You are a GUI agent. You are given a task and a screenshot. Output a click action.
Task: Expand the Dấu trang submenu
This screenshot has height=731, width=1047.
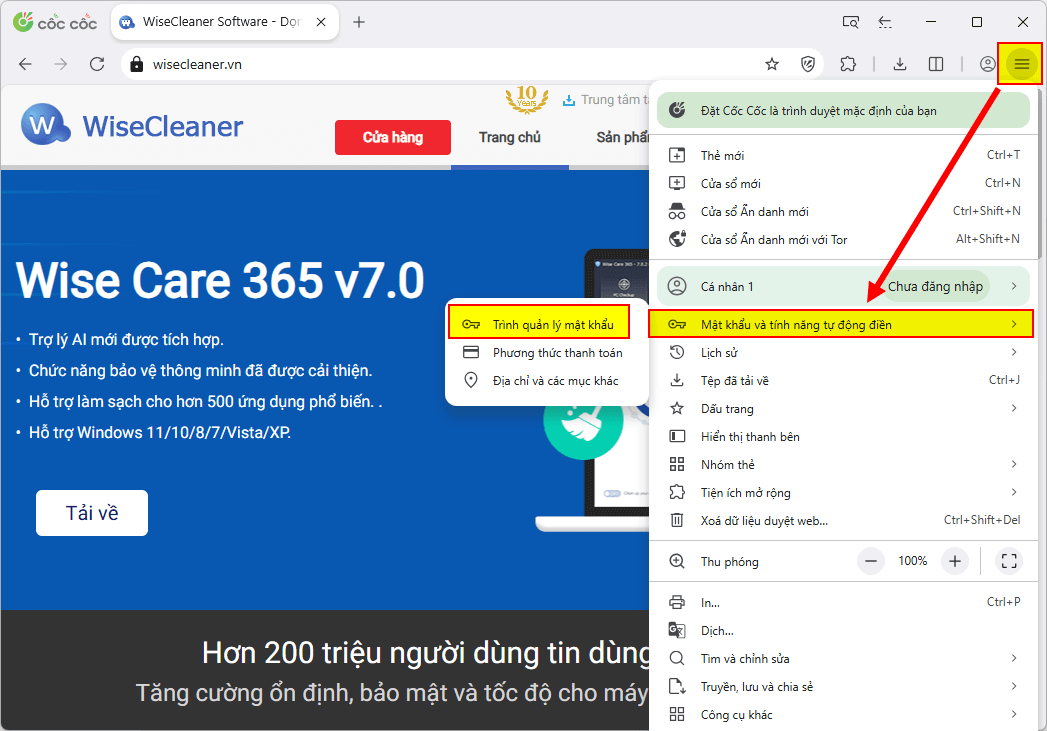[x=843, y=409]
